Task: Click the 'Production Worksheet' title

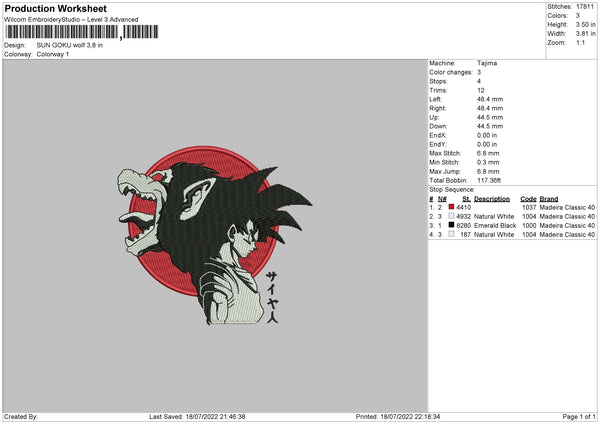Action: coord(55,8)
